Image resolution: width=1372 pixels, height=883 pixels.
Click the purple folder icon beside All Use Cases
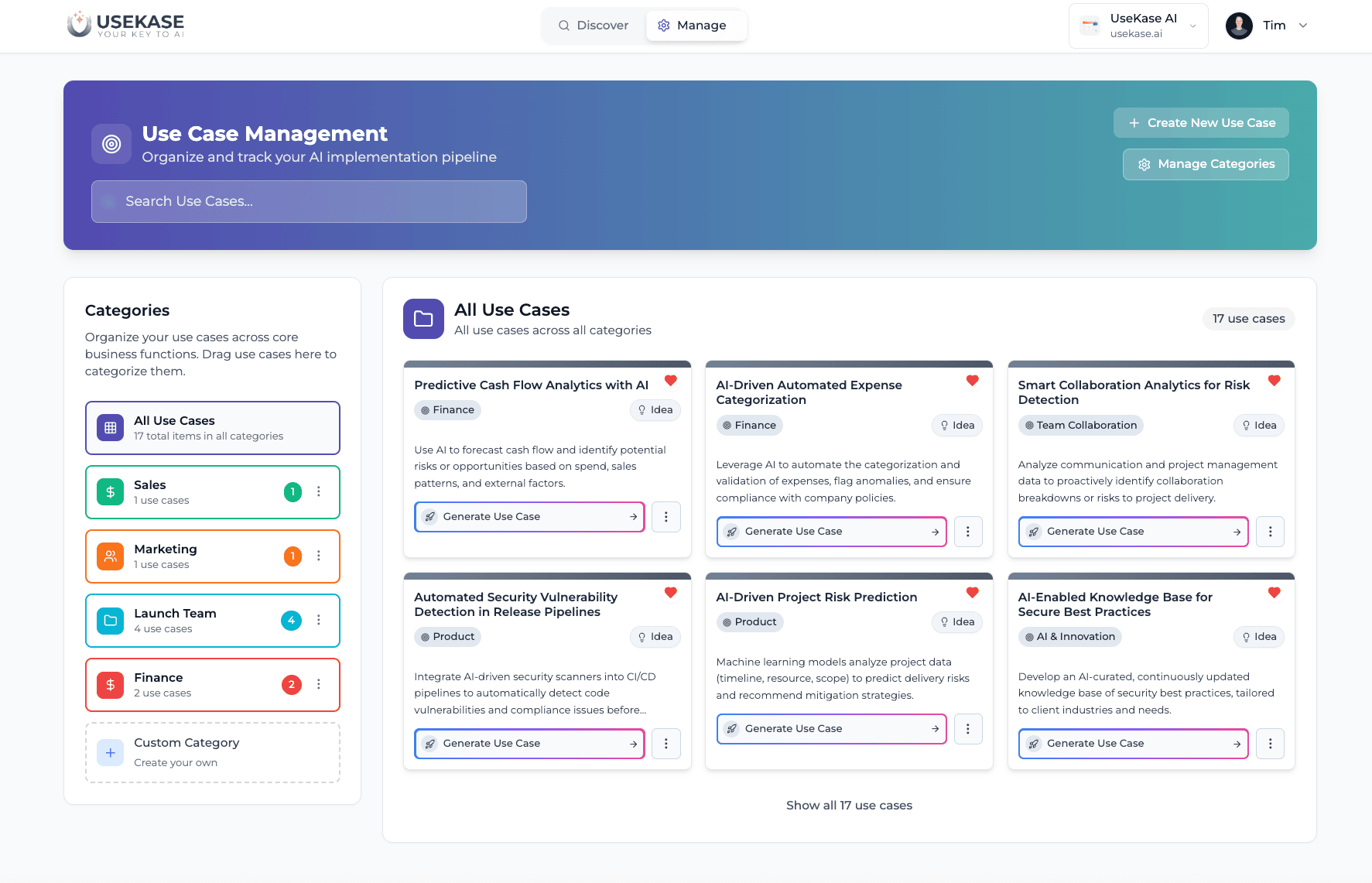pos(423,319)
